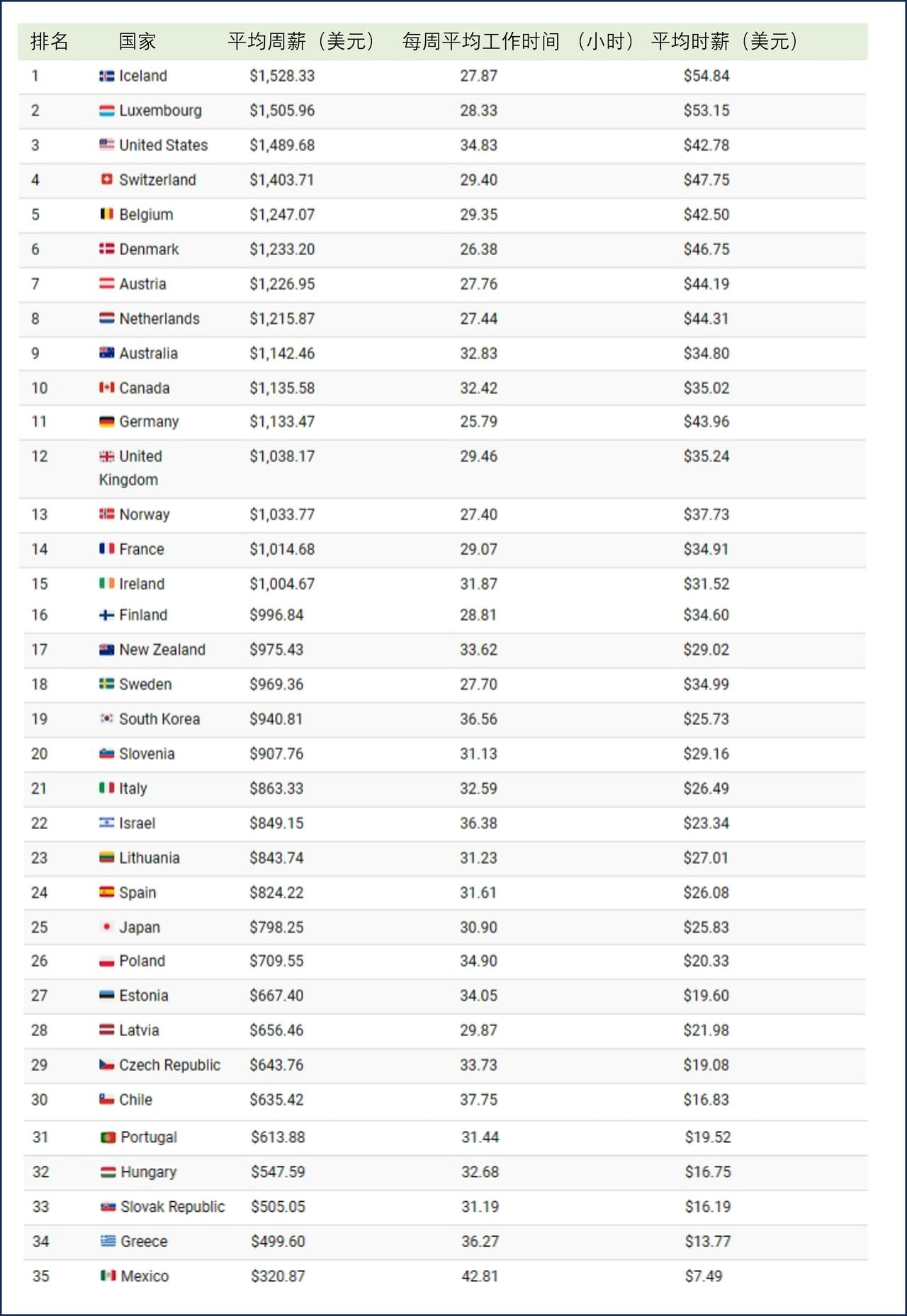This screenshot has height=1316, width=907.
Task: Click the 平均周薪（美元）column header
Action: (302, 41)
